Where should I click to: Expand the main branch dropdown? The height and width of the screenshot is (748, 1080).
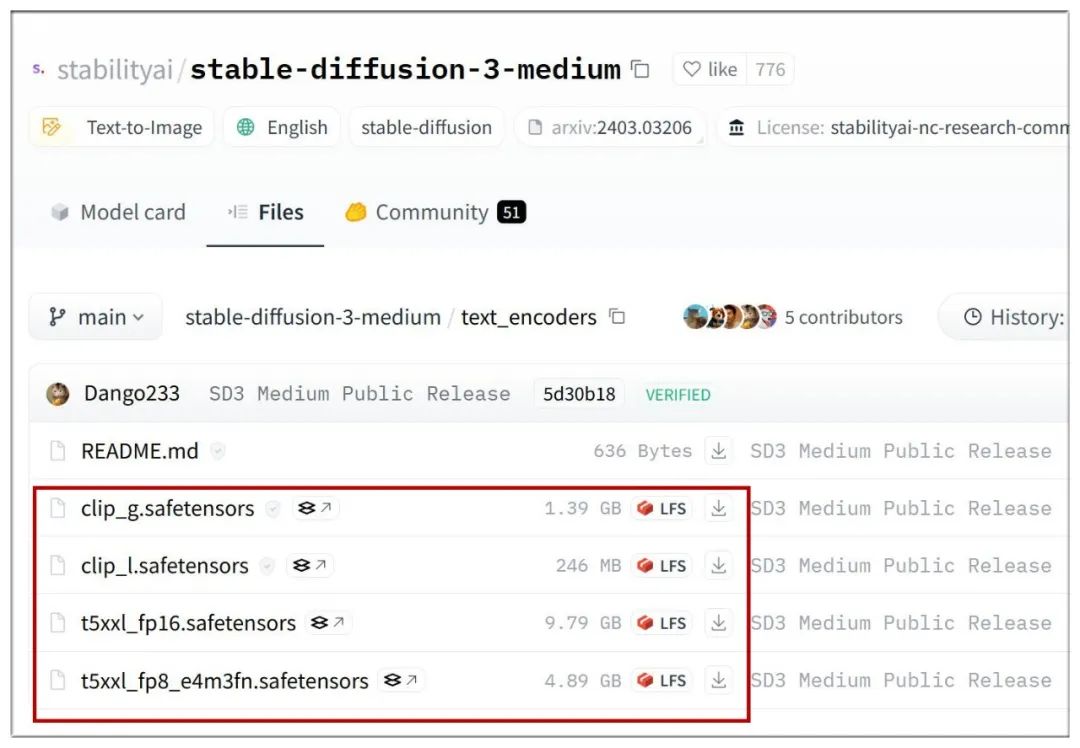point(96,317)
